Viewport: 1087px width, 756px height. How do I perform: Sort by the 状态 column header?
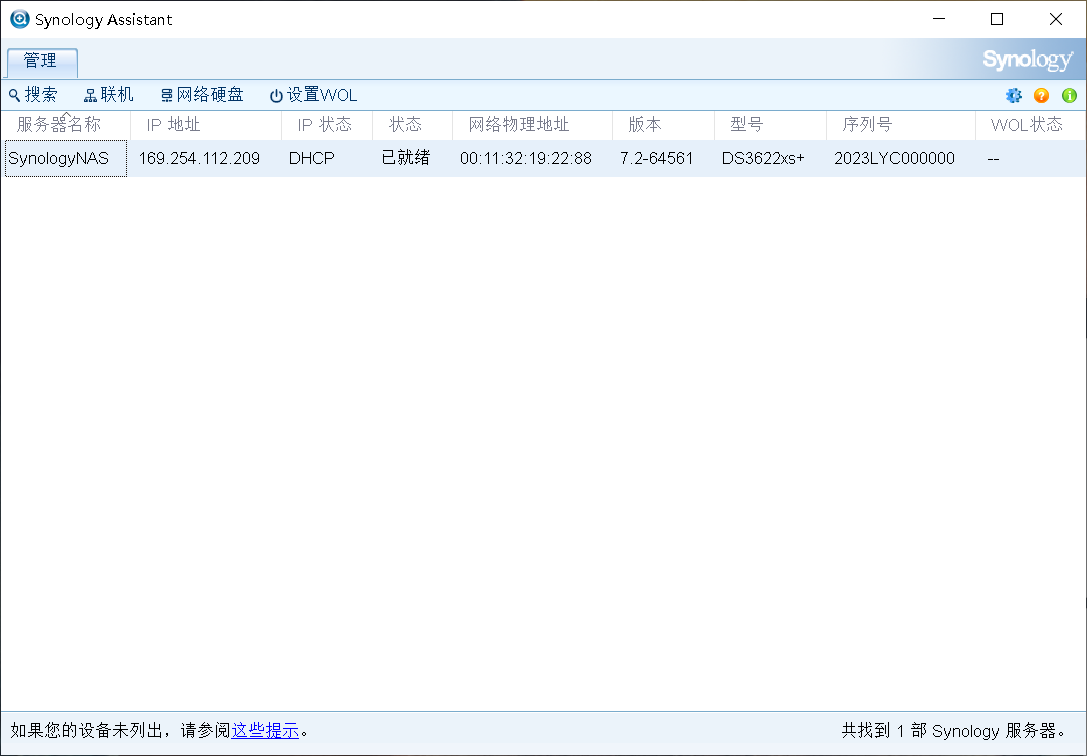(412, 125)
